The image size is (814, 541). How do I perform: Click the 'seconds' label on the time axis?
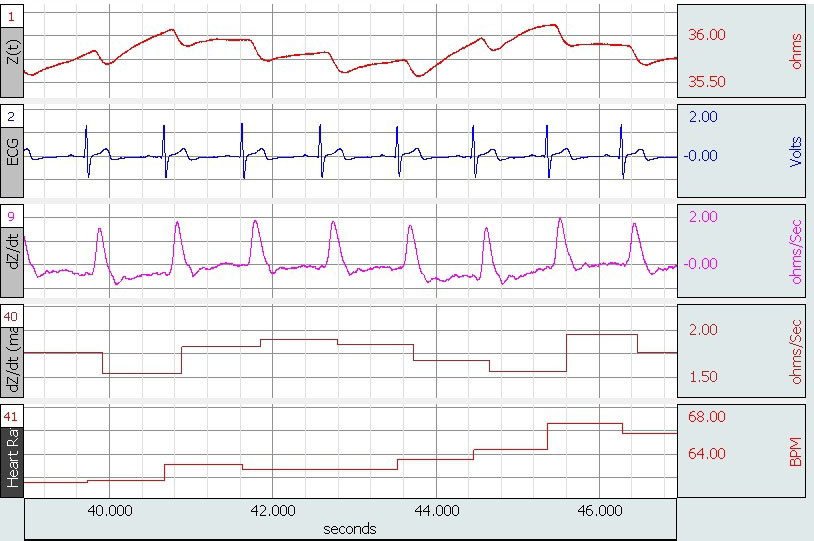pos(349,528)
